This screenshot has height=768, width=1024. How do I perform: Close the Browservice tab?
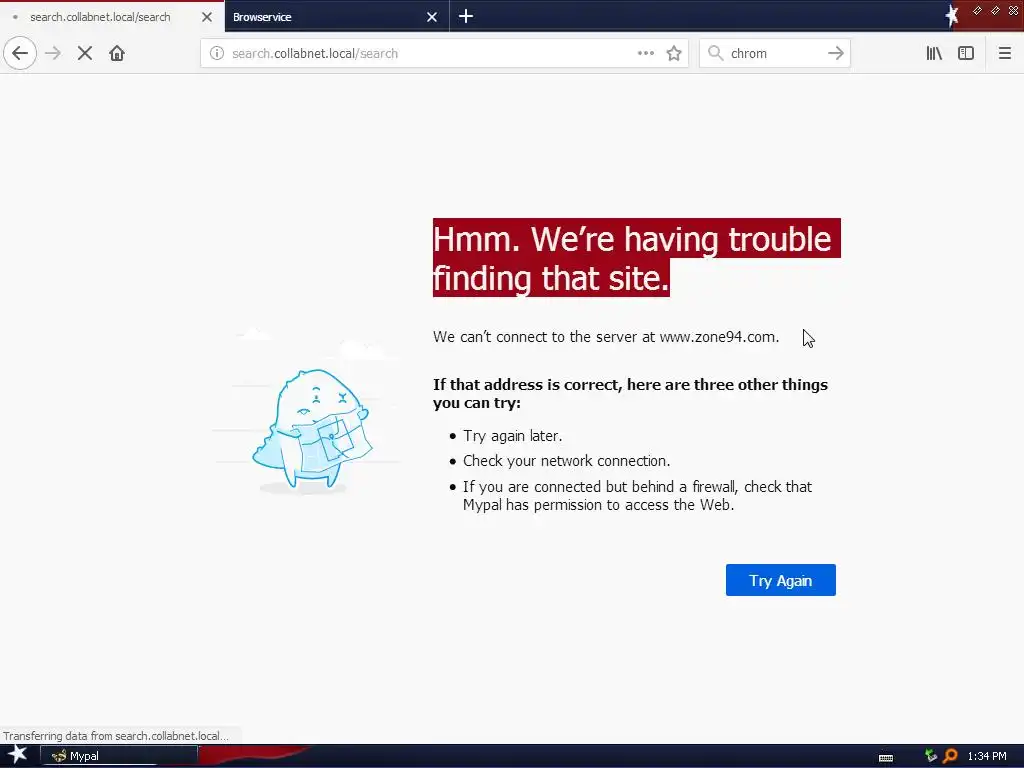(x=432, y=17)
